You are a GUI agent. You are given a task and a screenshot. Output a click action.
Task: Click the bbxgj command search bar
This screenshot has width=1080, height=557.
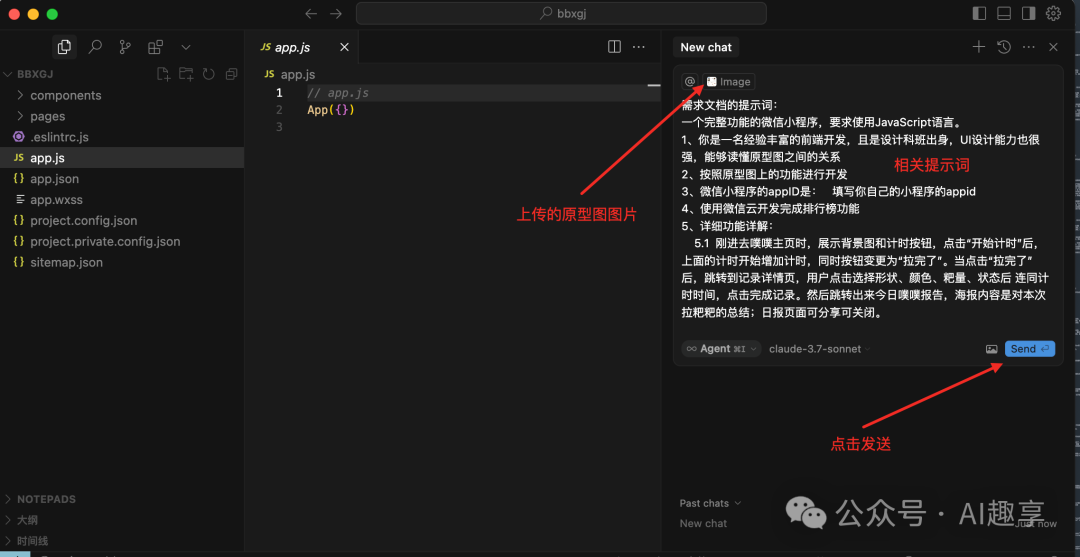point(561,13)
